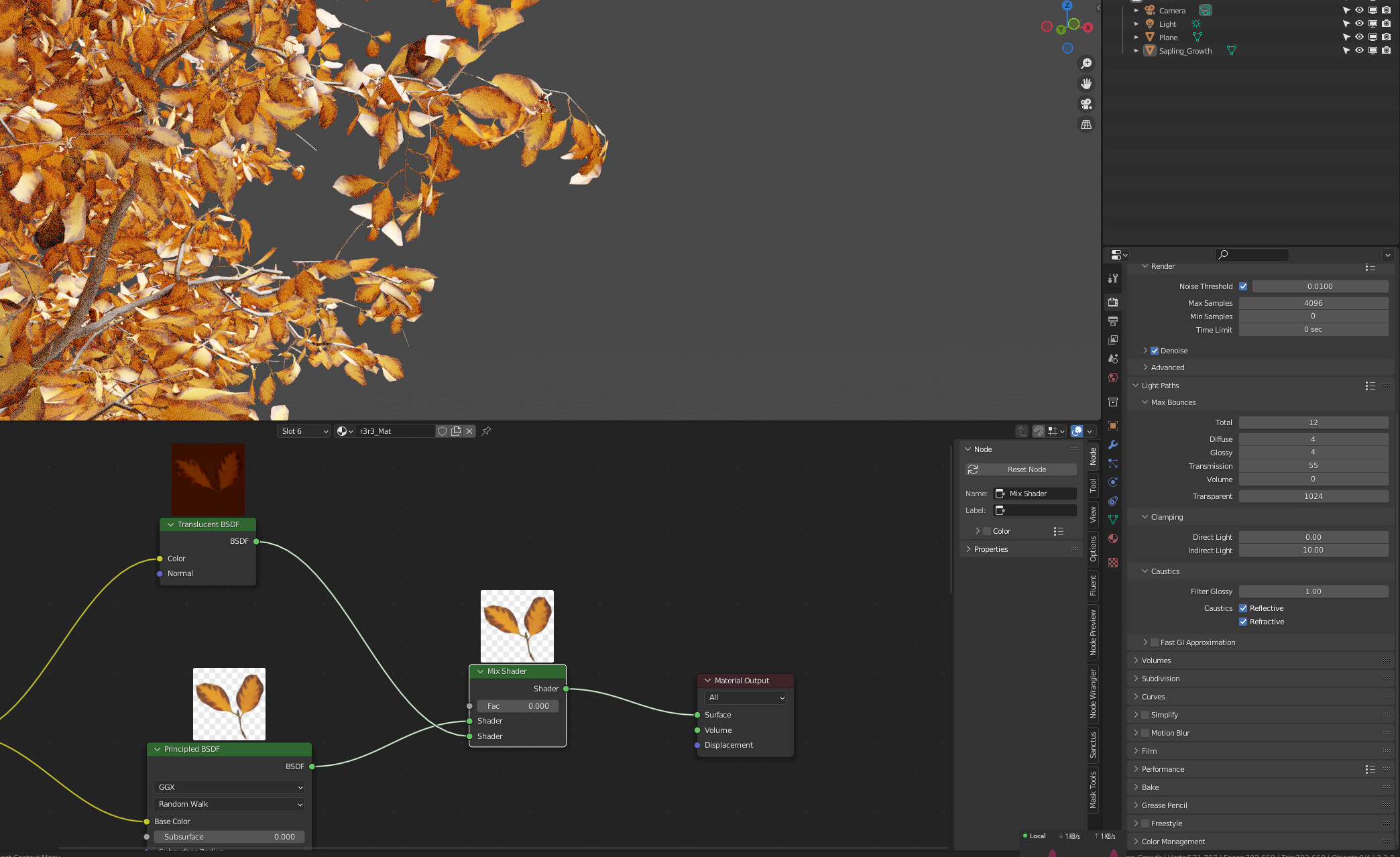Open the Material properties tab
The image size is (1400, 857).
(1113, 538)
